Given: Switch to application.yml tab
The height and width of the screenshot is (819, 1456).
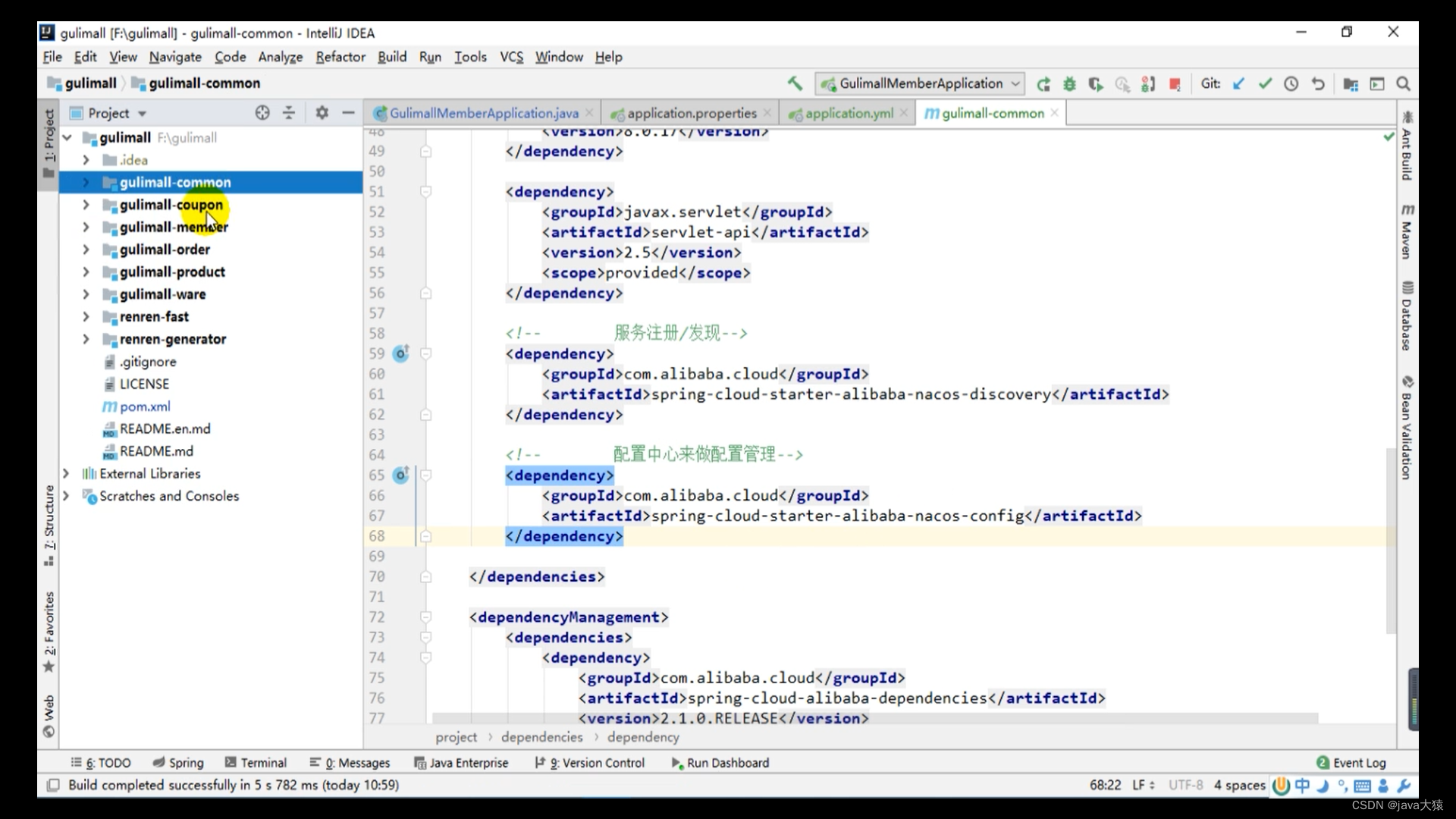Looking at the screenshot, I should (x=849, y=113).
